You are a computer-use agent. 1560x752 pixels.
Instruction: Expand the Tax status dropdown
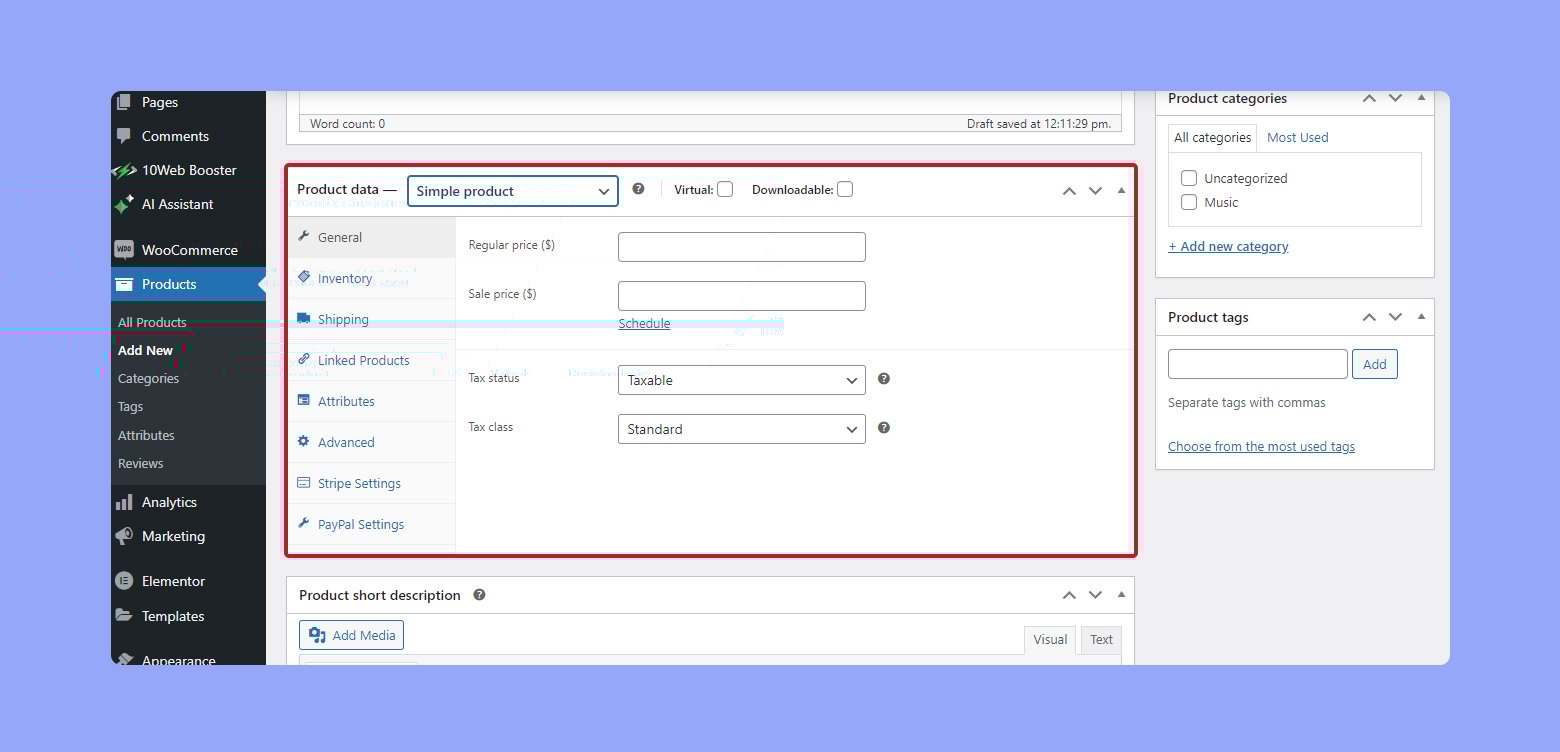(741, 380)
